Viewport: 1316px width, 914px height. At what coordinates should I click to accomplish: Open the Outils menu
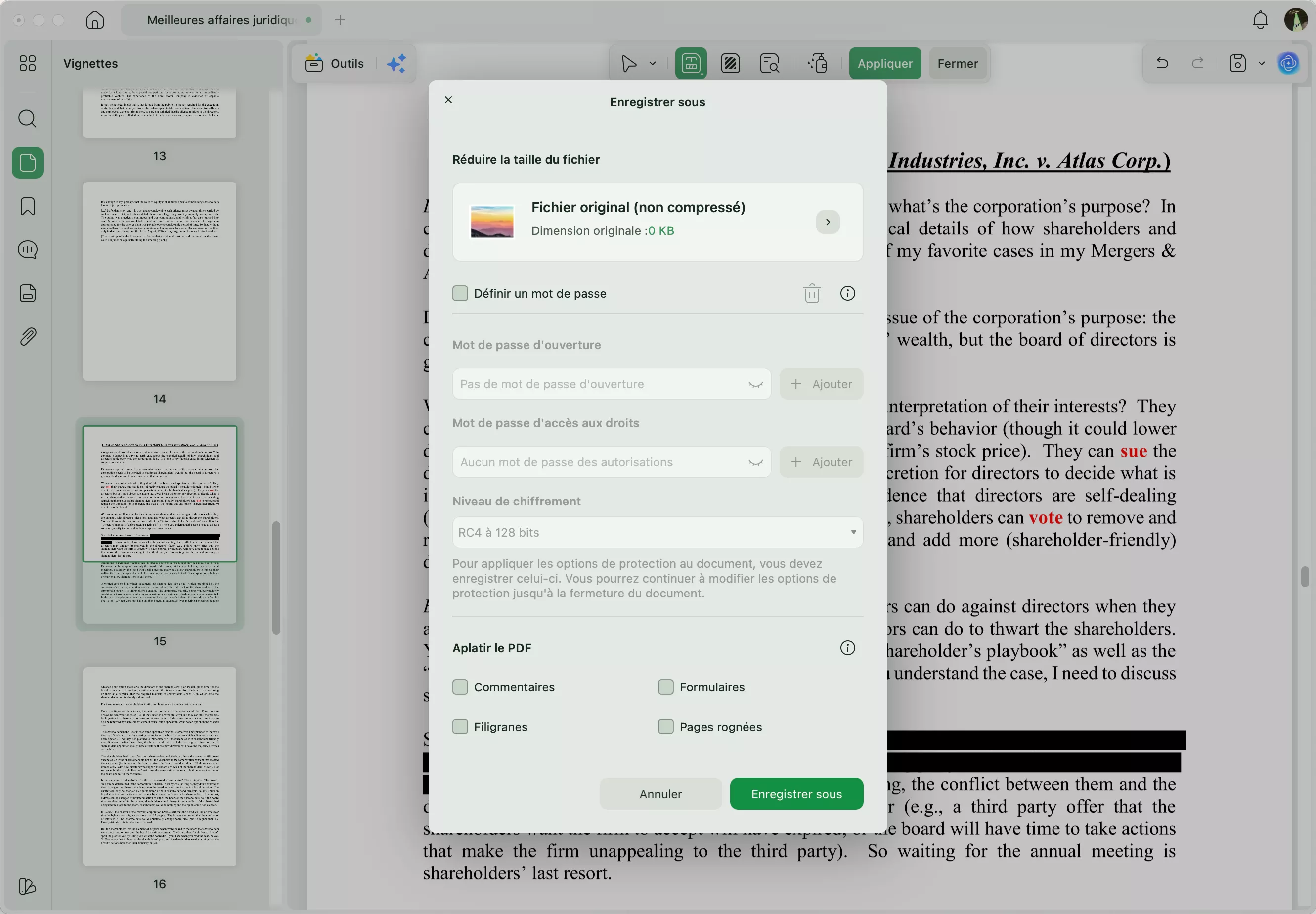coord(334,63)
